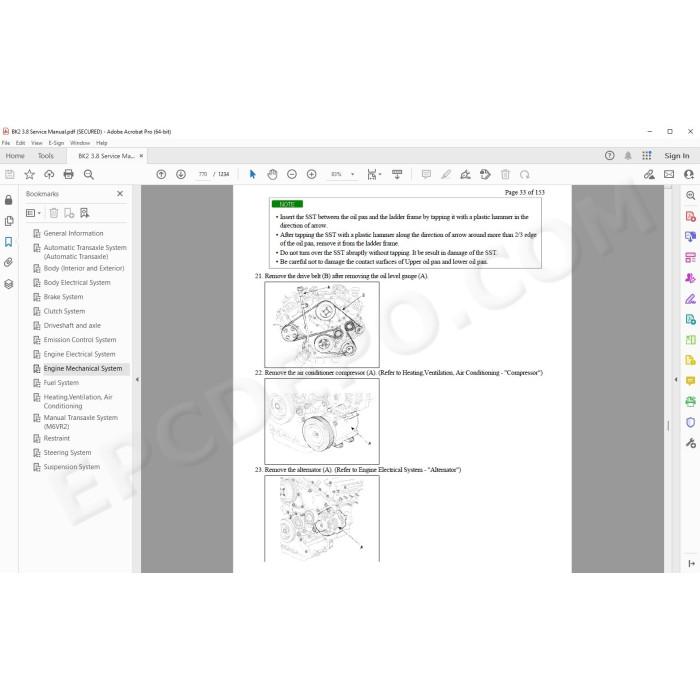Switch to the Tools tab
The image size is (700, 700).
coord(46,156)
